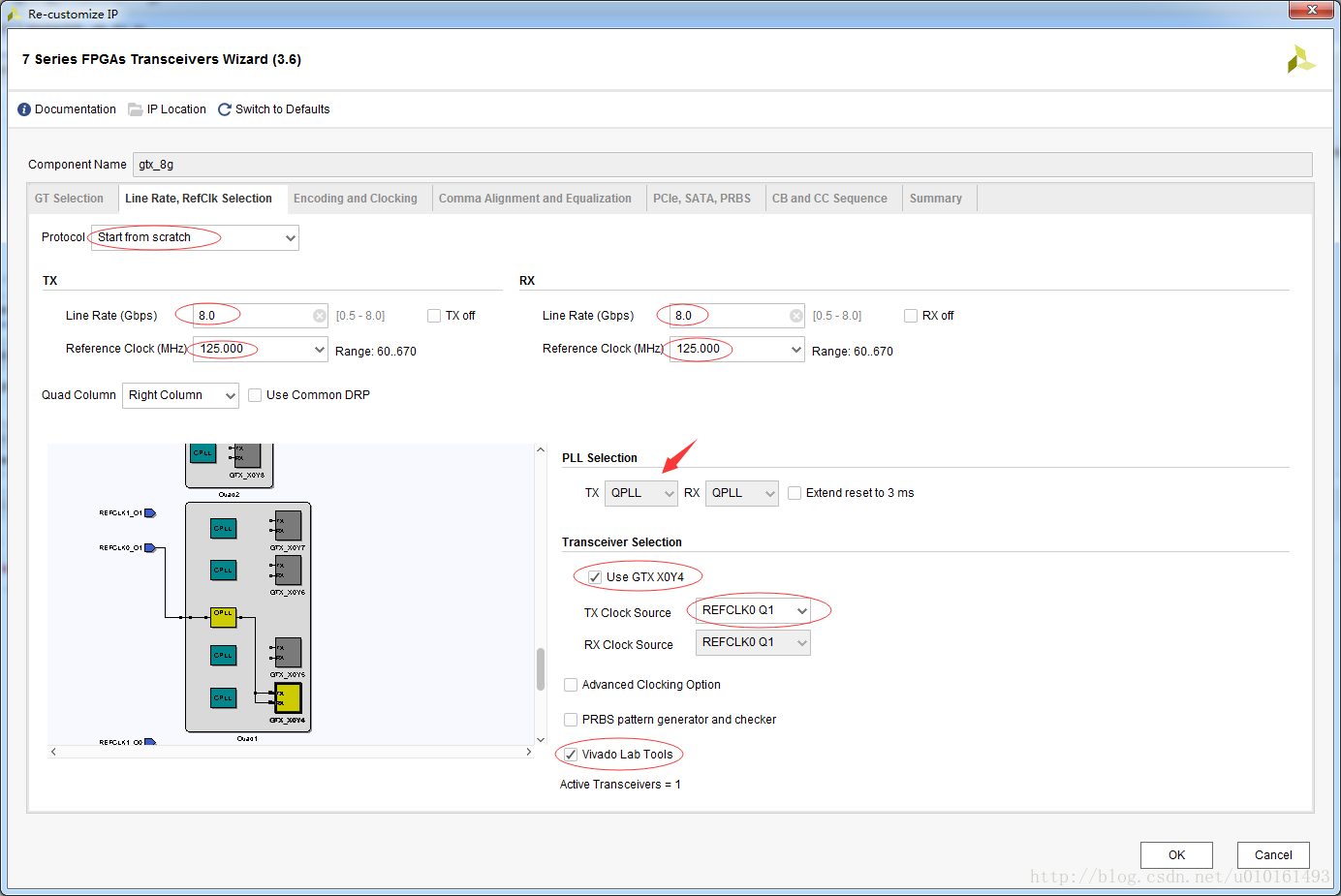Image resolution: width=1341 pixels, height=896 pixels.
Task: Close the Re-customize IP window
Action: [1312, 10]
